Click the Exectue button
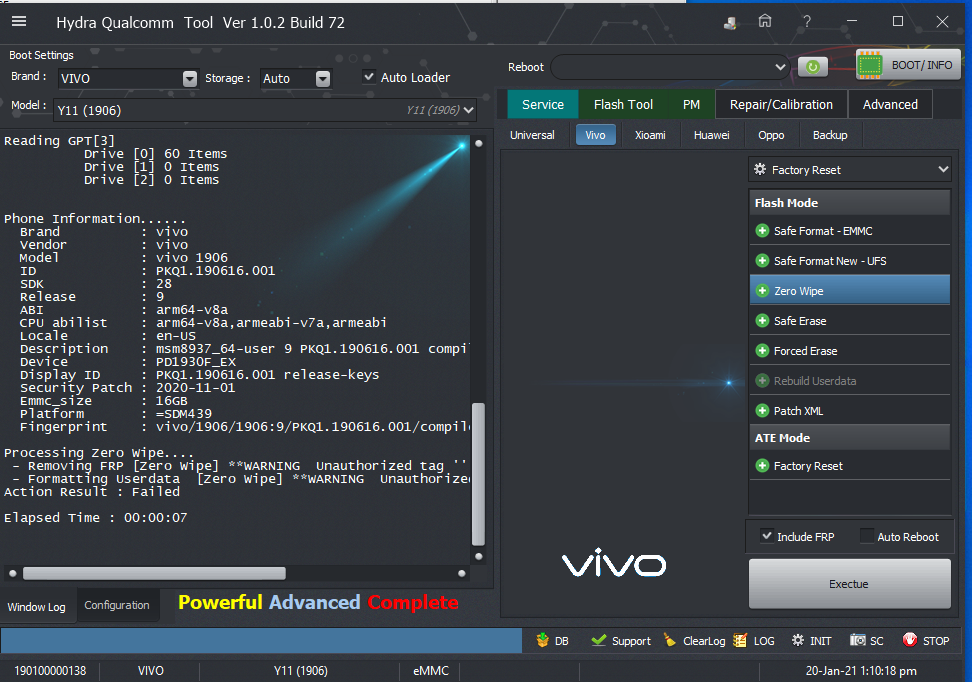Screen dimensions: 972x682 click(849, 584)
